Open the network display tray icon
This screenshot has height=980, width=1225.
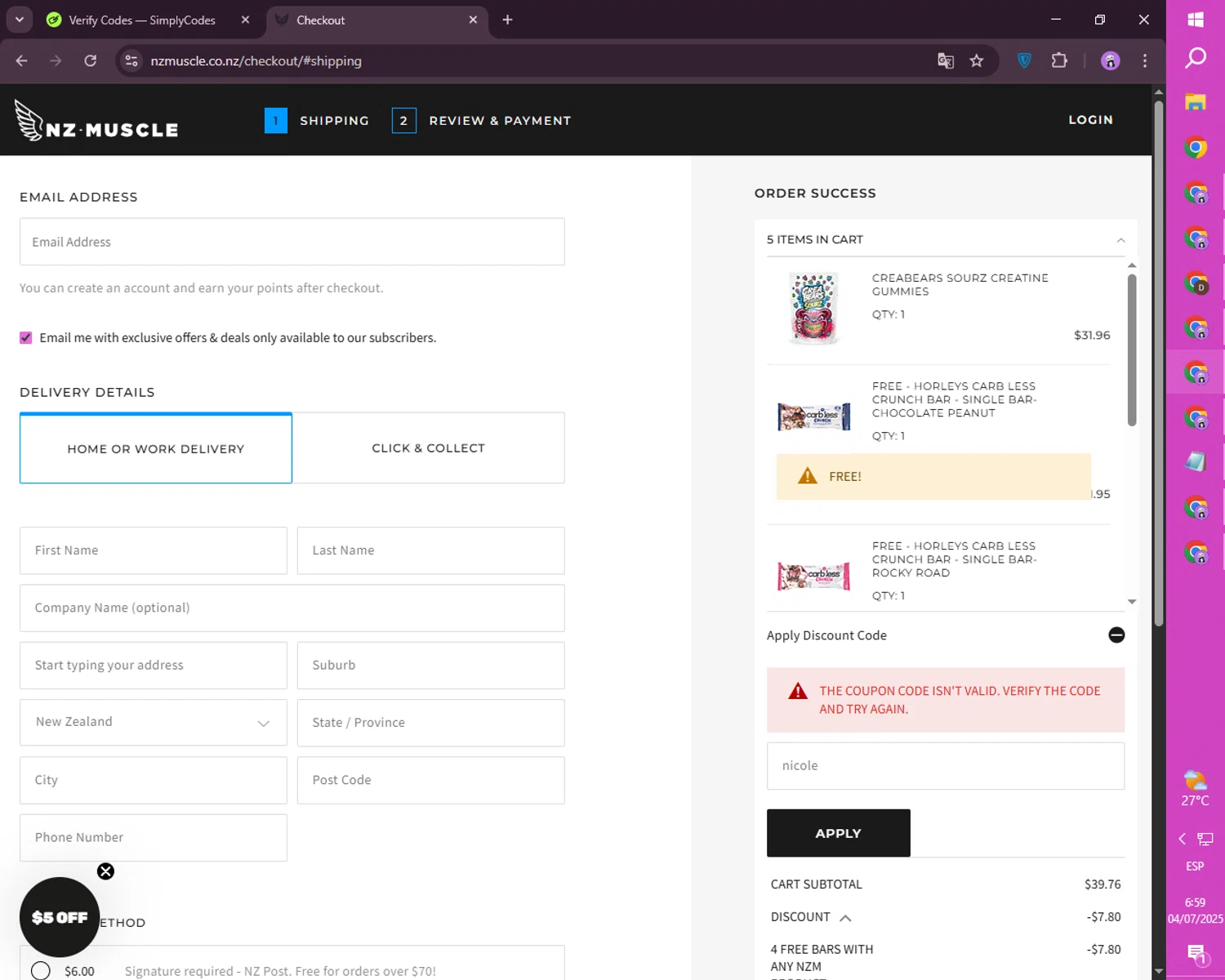coord(1205,839)
